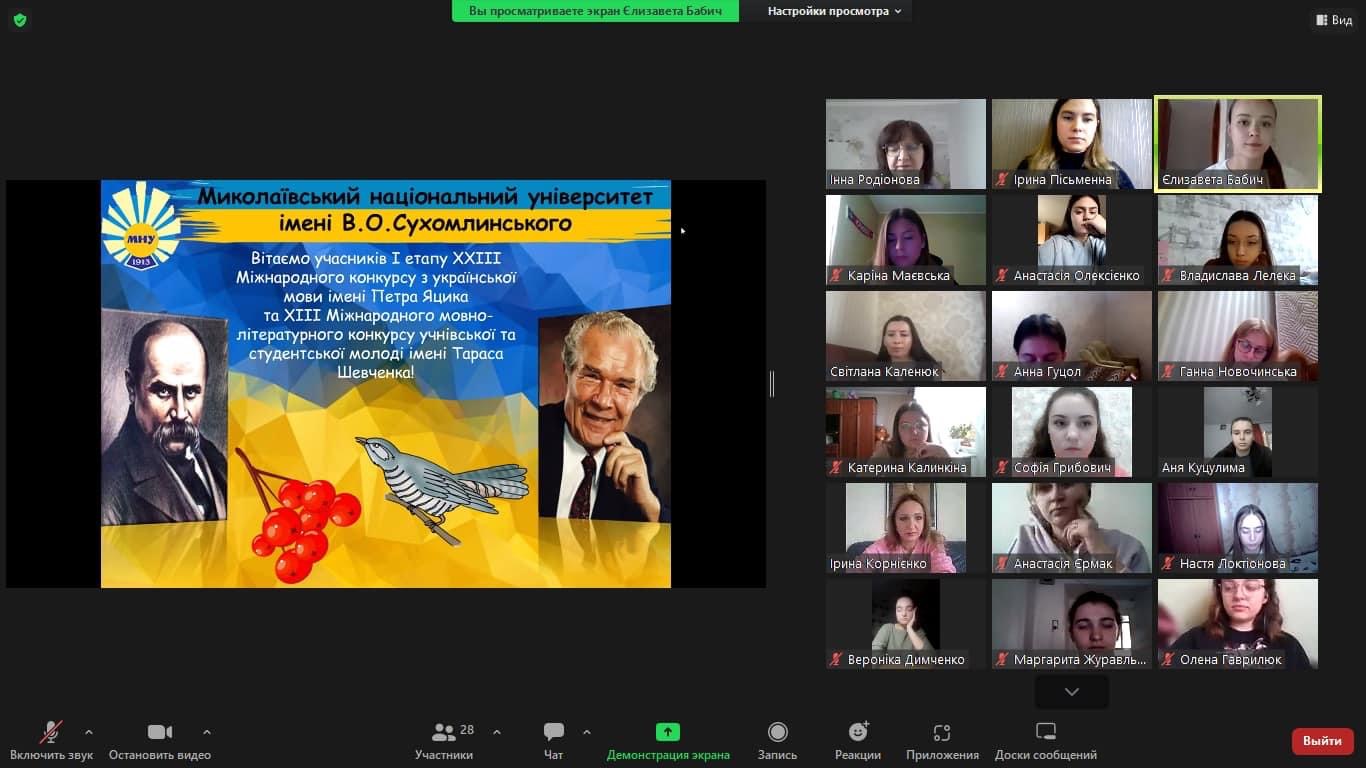
Task: Show more participants with down chevron
Action: coord(1072,692)
